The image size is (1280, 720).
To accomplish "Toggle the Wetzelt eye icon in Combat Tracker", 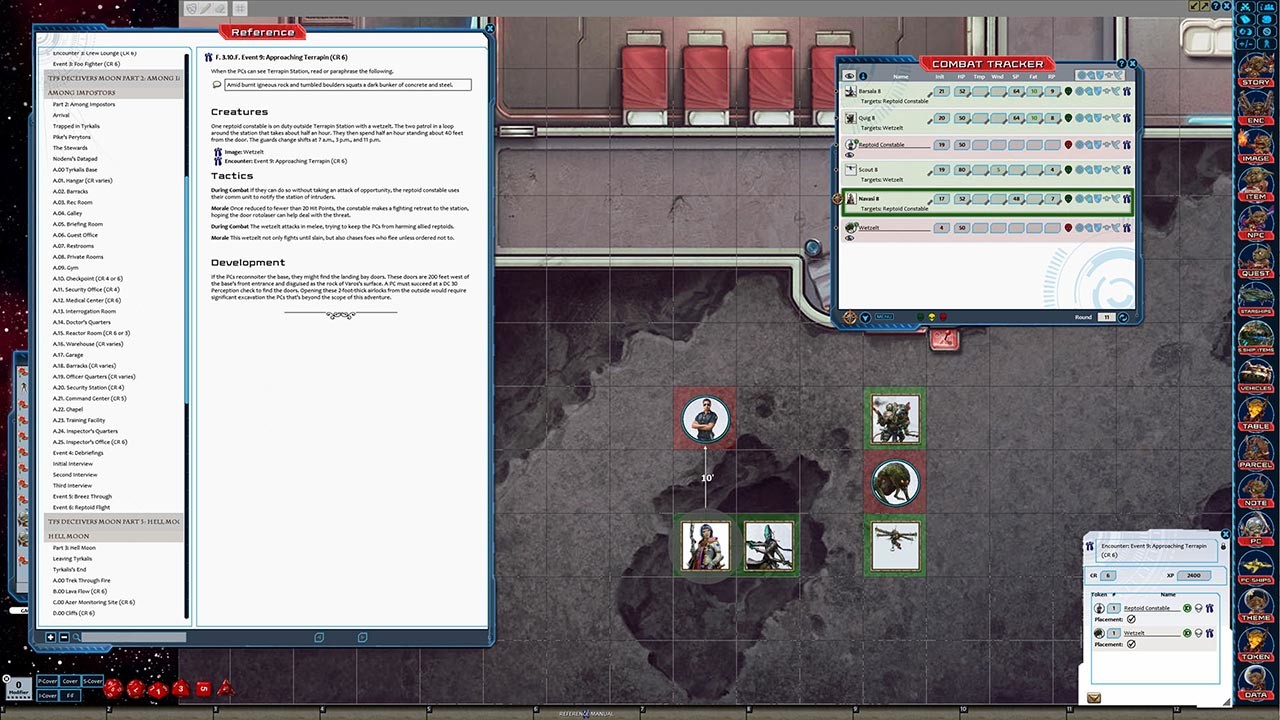I will (x=850, y=238).
